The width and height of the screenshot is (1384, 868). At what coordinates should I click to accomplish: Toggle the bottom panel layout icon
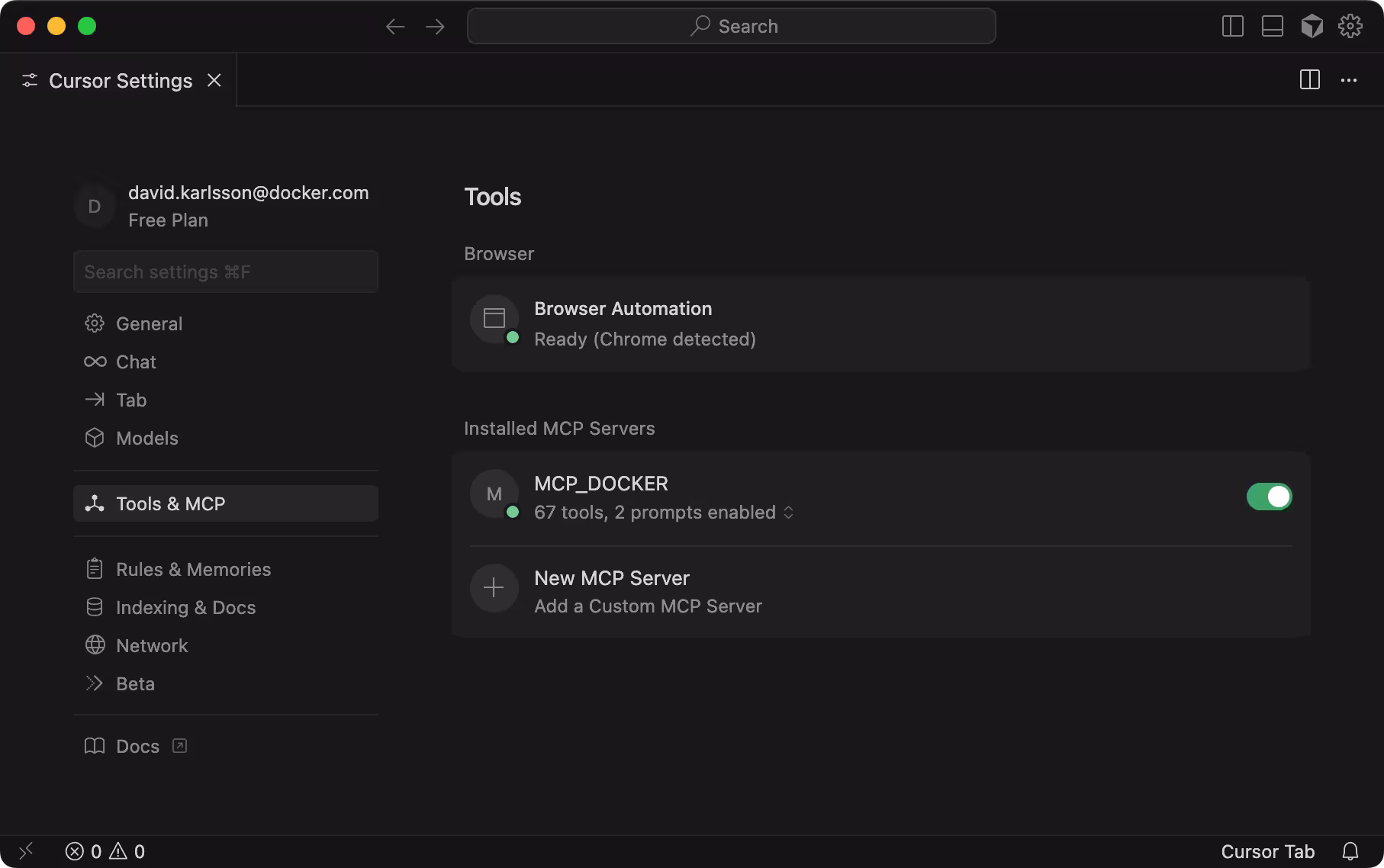[1272, 26]
